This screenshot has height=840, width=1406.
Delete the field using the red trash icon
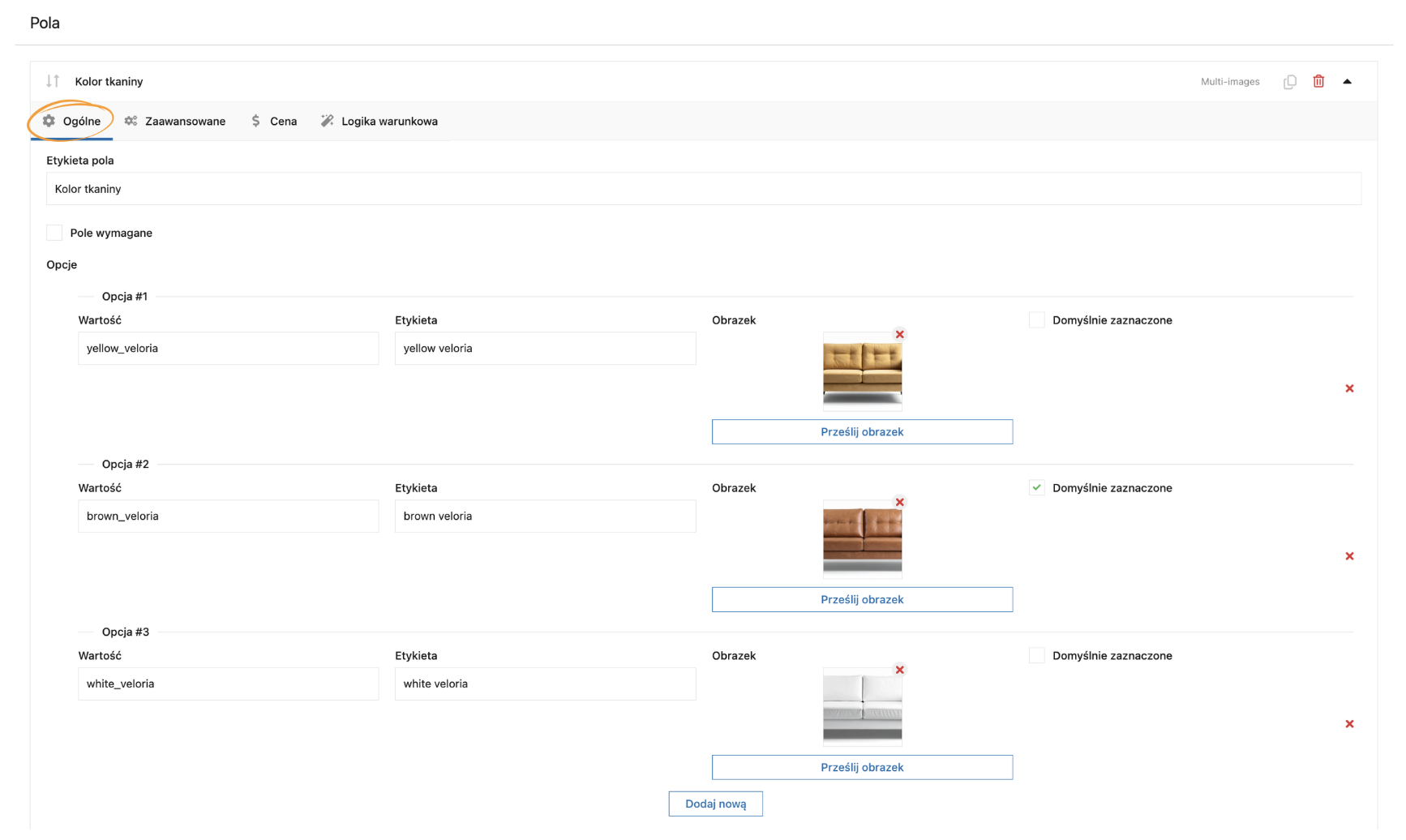point(1318,81)
